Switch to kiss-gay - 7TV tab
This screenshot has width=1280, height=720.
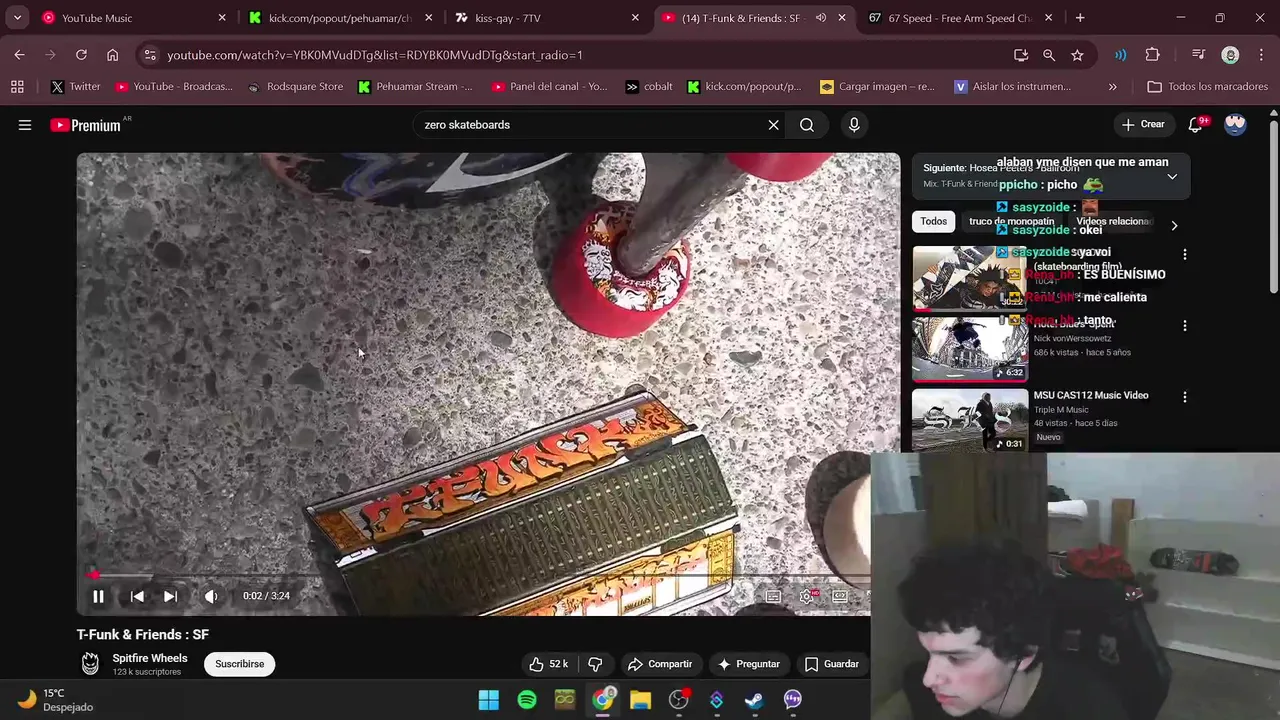(x=546, y=18)
